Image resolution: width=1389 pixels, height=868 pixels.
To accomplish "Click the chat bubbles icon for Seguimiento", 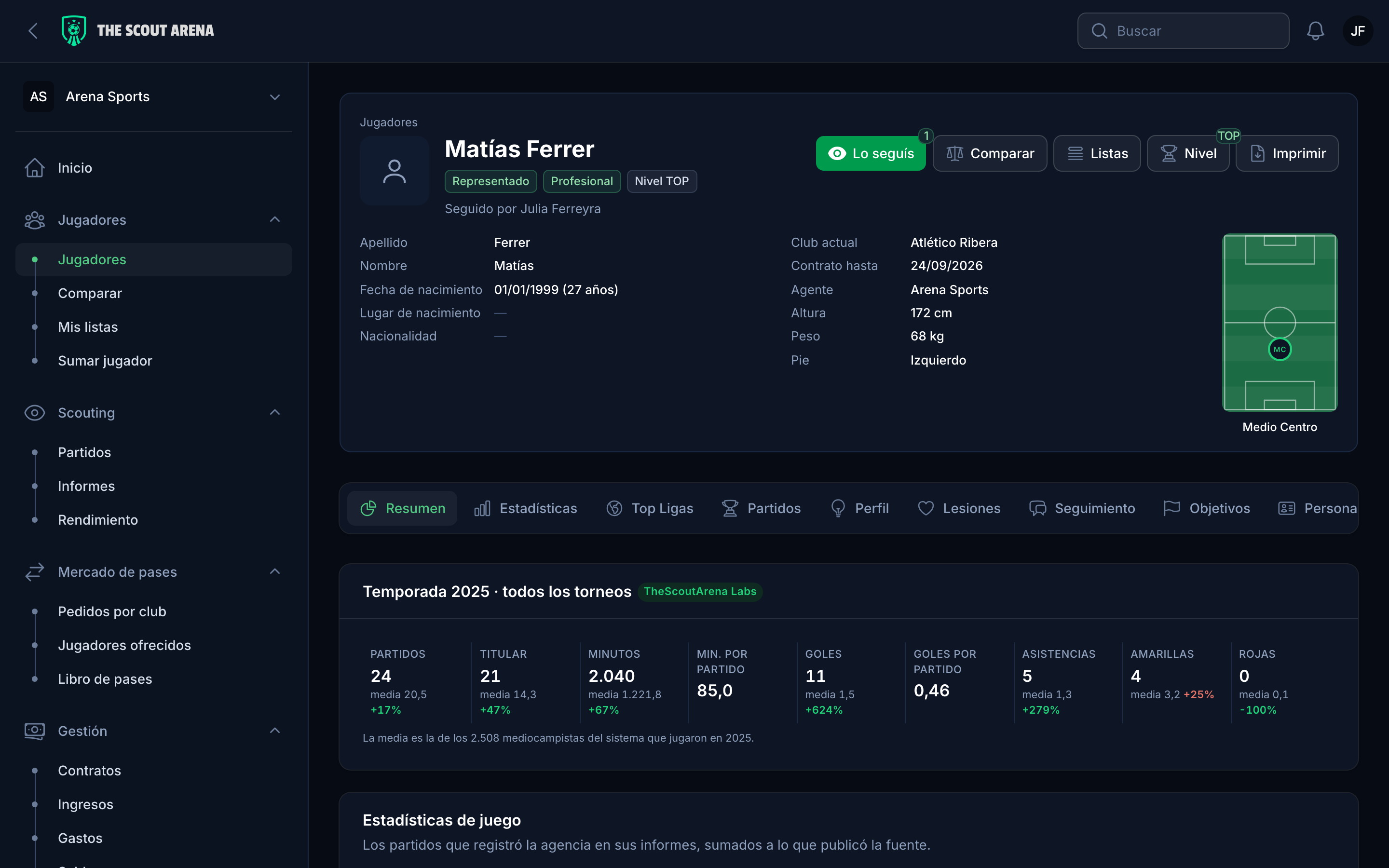I will point(1037,509).
